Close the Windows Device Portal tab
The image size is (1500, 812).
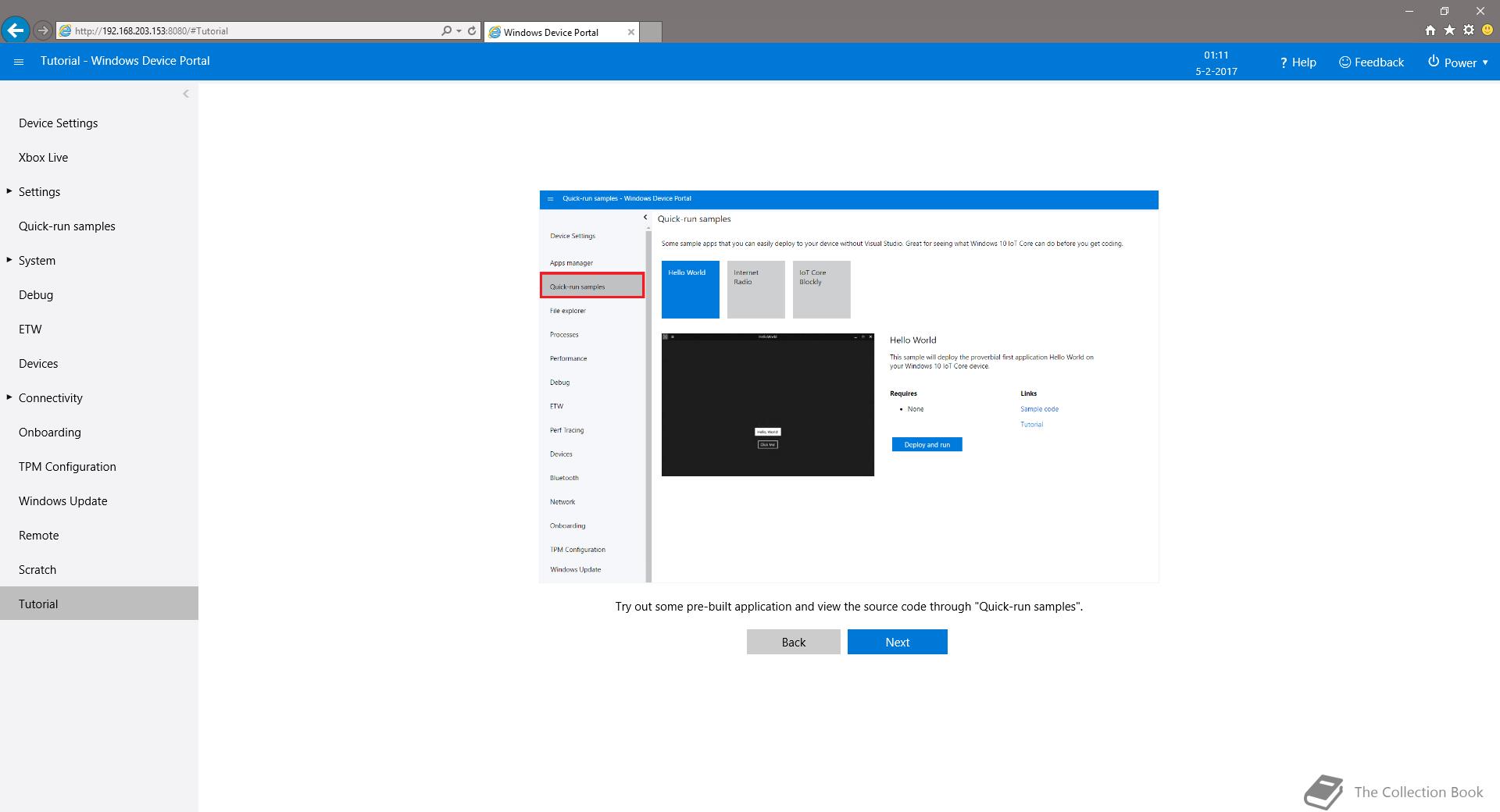630,32
